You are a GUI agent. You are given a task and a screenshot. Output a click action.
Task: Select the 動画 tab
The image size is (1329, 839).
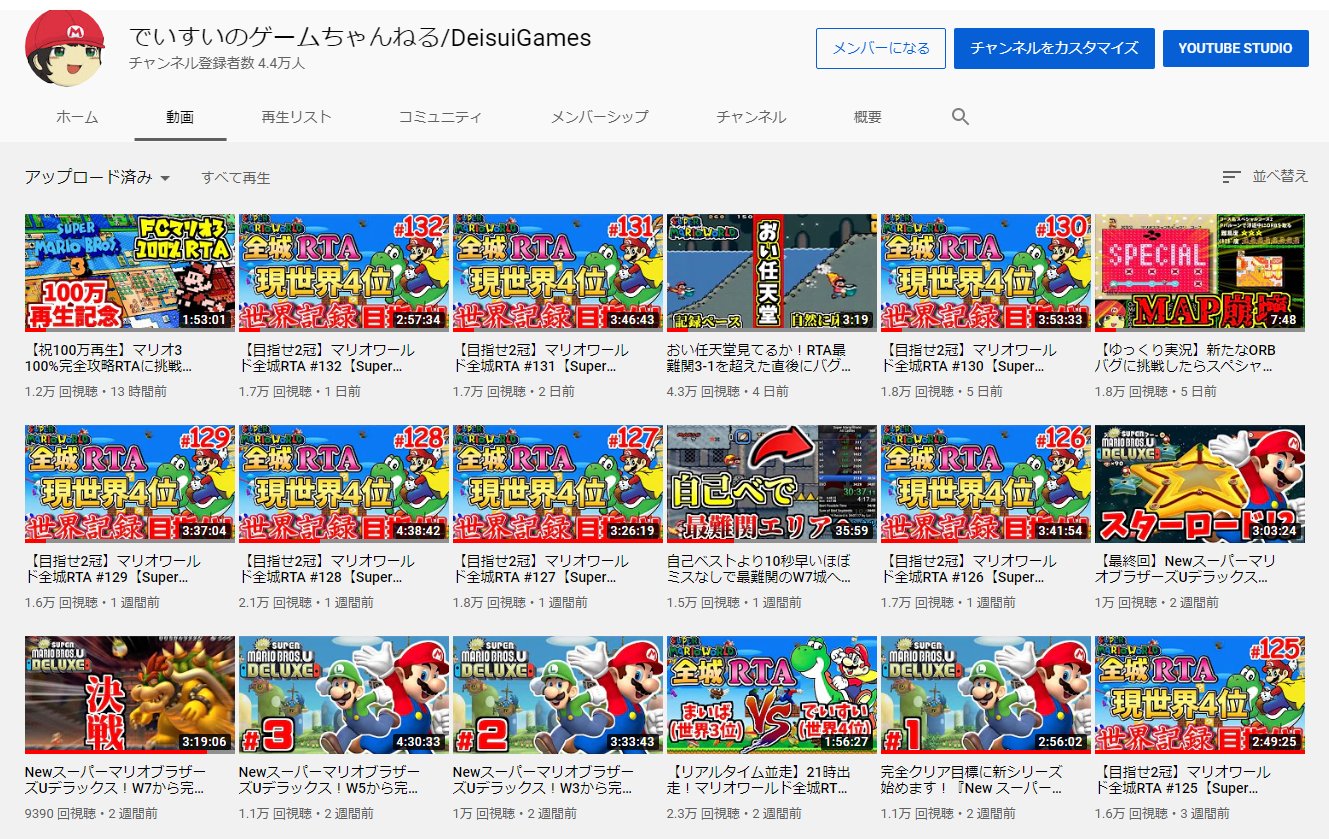pos(180,117)
